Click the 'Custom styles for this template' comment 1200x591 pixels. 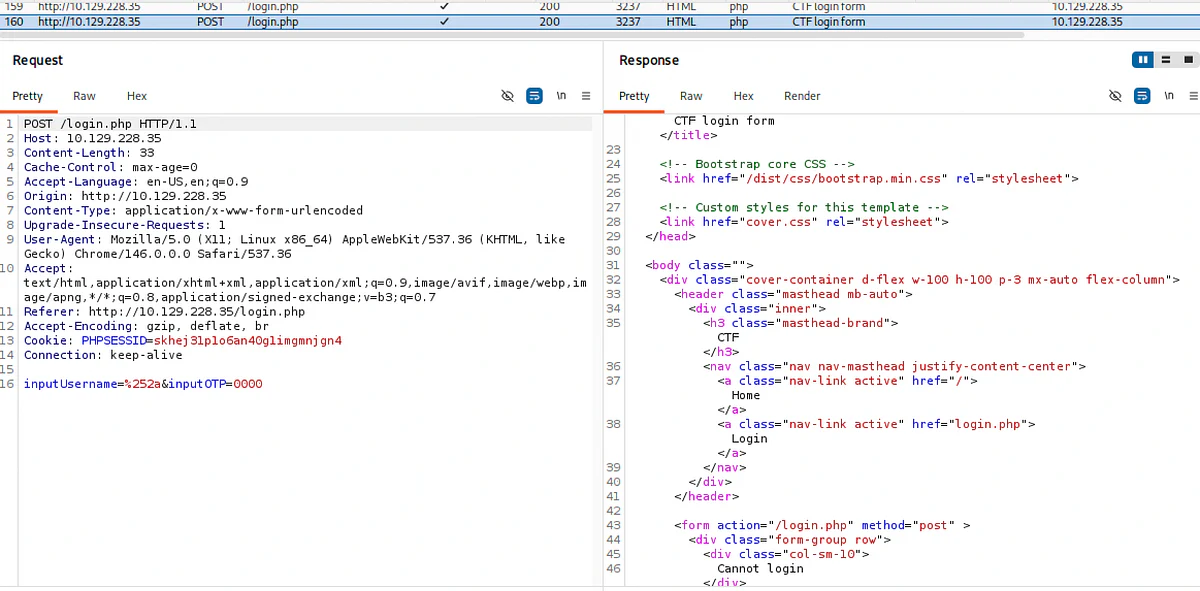tap(804, 207)
